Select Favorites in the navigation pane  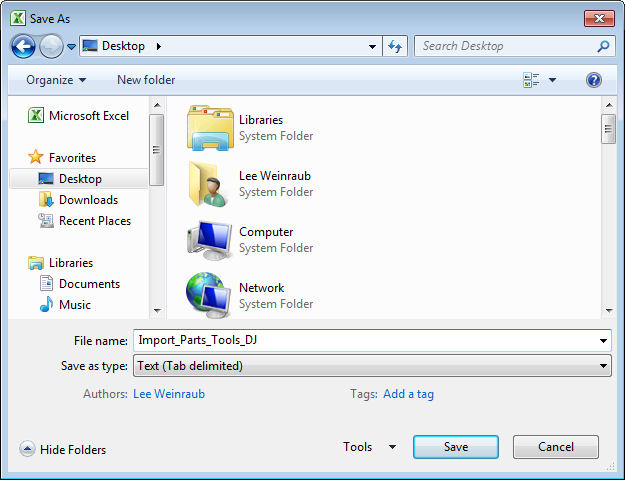(x=72, y=158)
